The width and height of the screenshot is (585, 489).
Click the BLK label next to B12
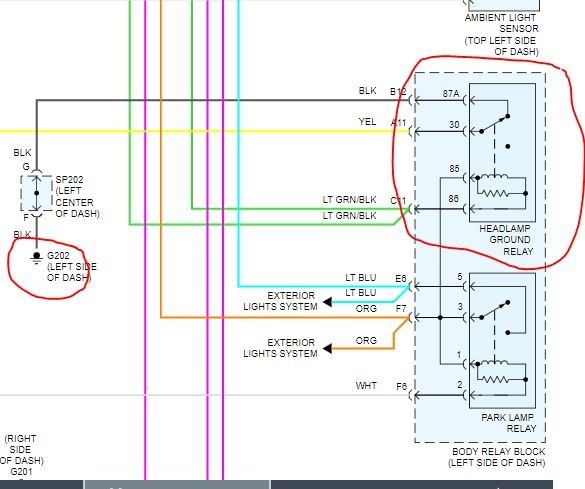pyautogui.click(x=367, y=91)
